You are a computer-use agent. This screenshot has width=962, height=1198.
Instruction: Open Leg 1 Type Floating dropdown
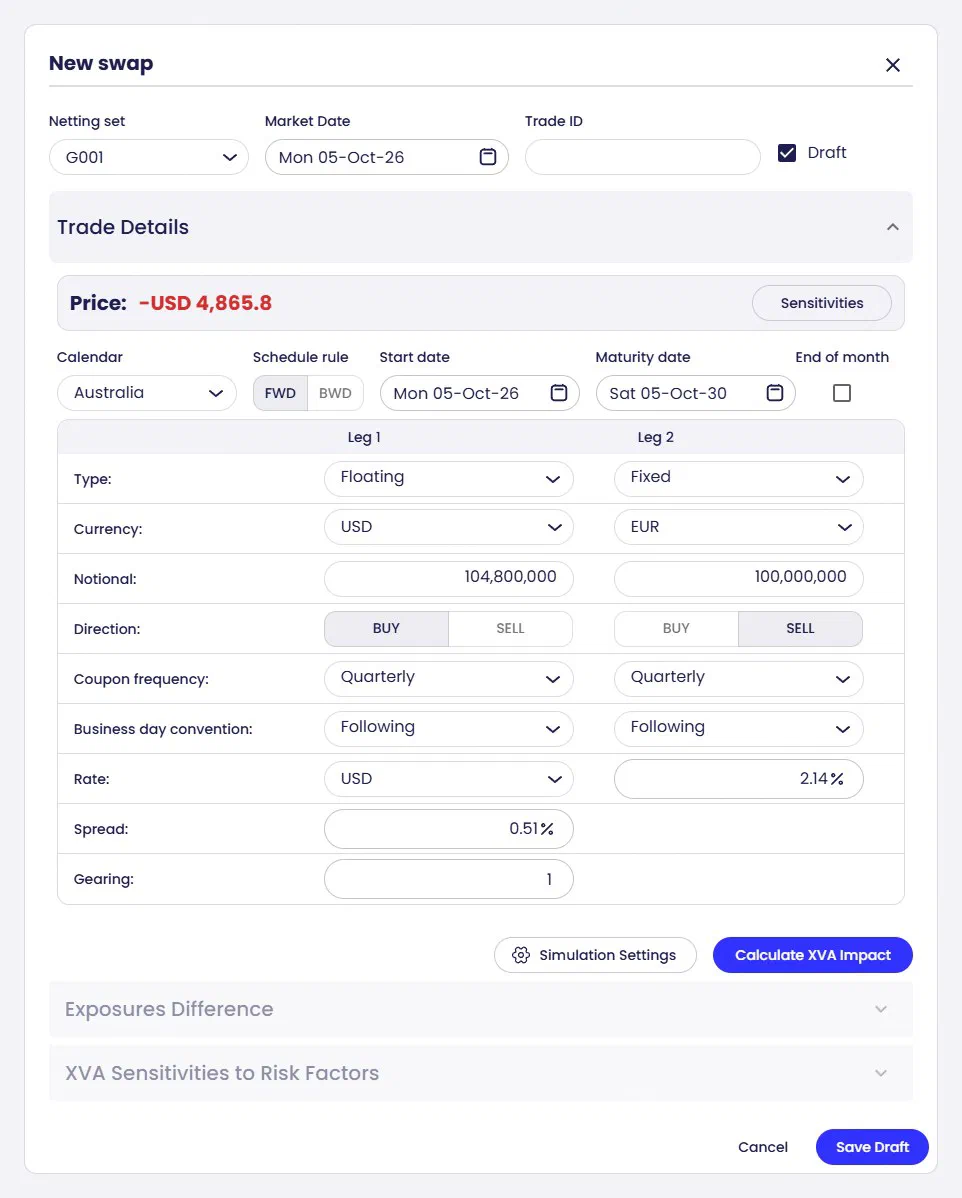[x=449, y=478]
